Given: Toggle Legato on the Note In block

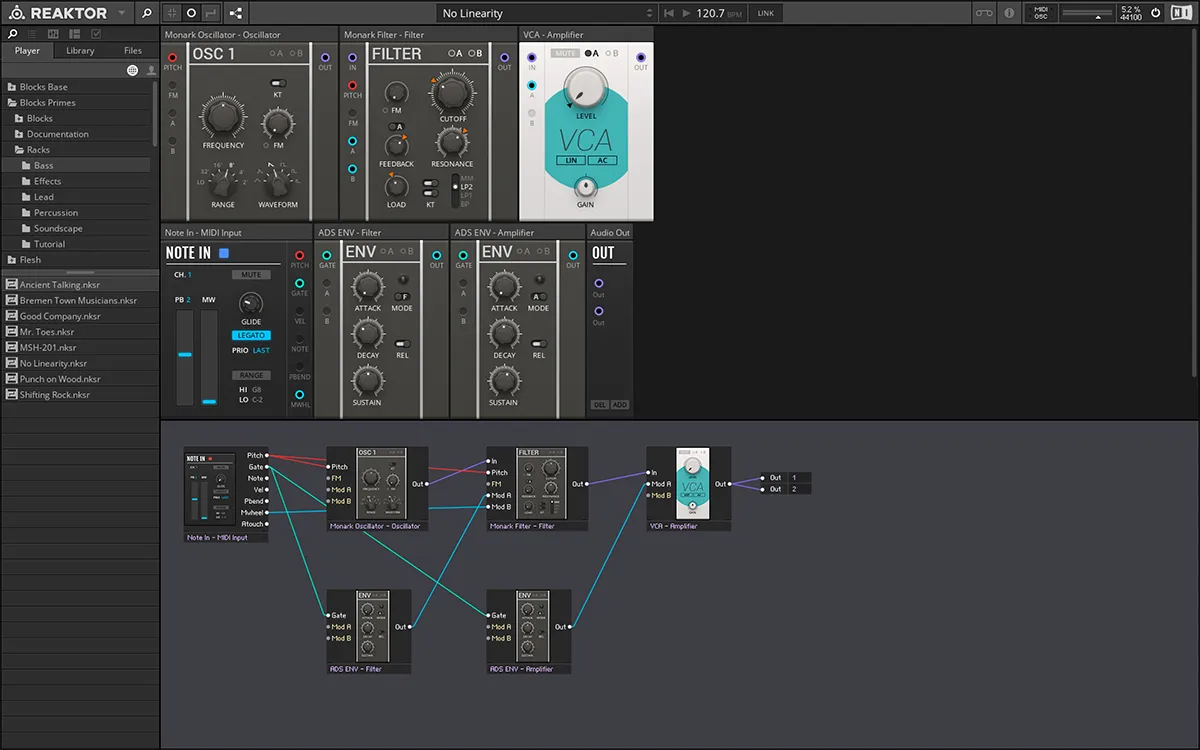Looking at the screenshot, I should (250, 335).
